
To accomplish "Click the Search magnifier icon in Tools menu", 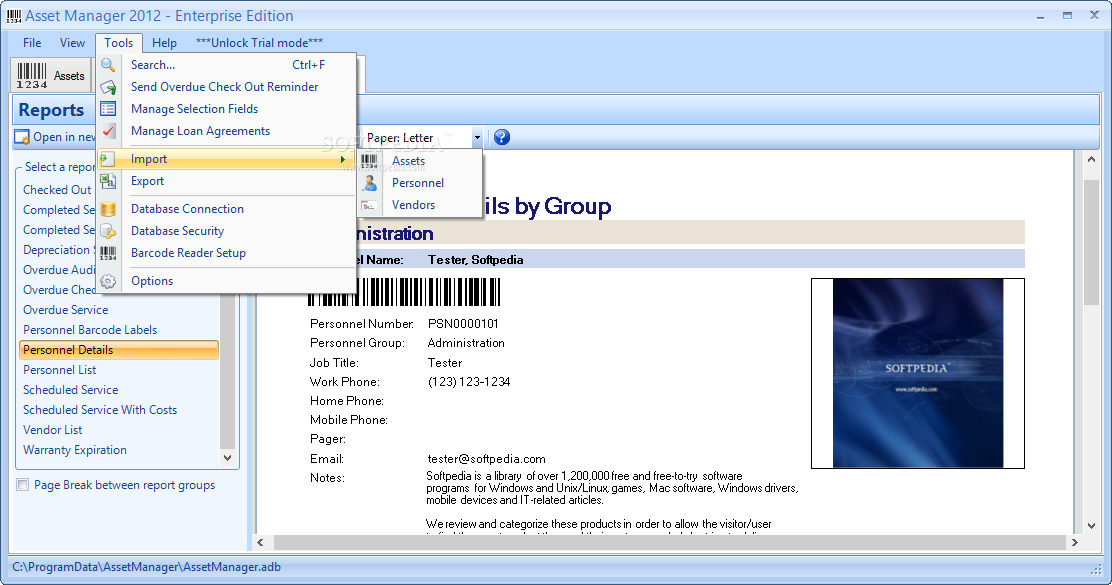I will (108, 65).
